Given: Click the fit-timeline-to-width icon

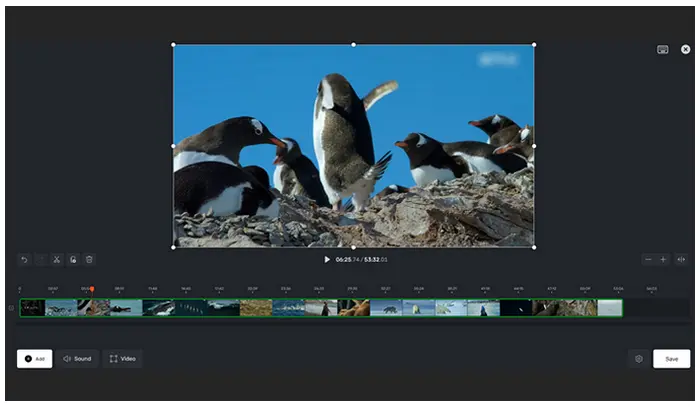Looking at the screenshot, I should [x=681, y=259].
